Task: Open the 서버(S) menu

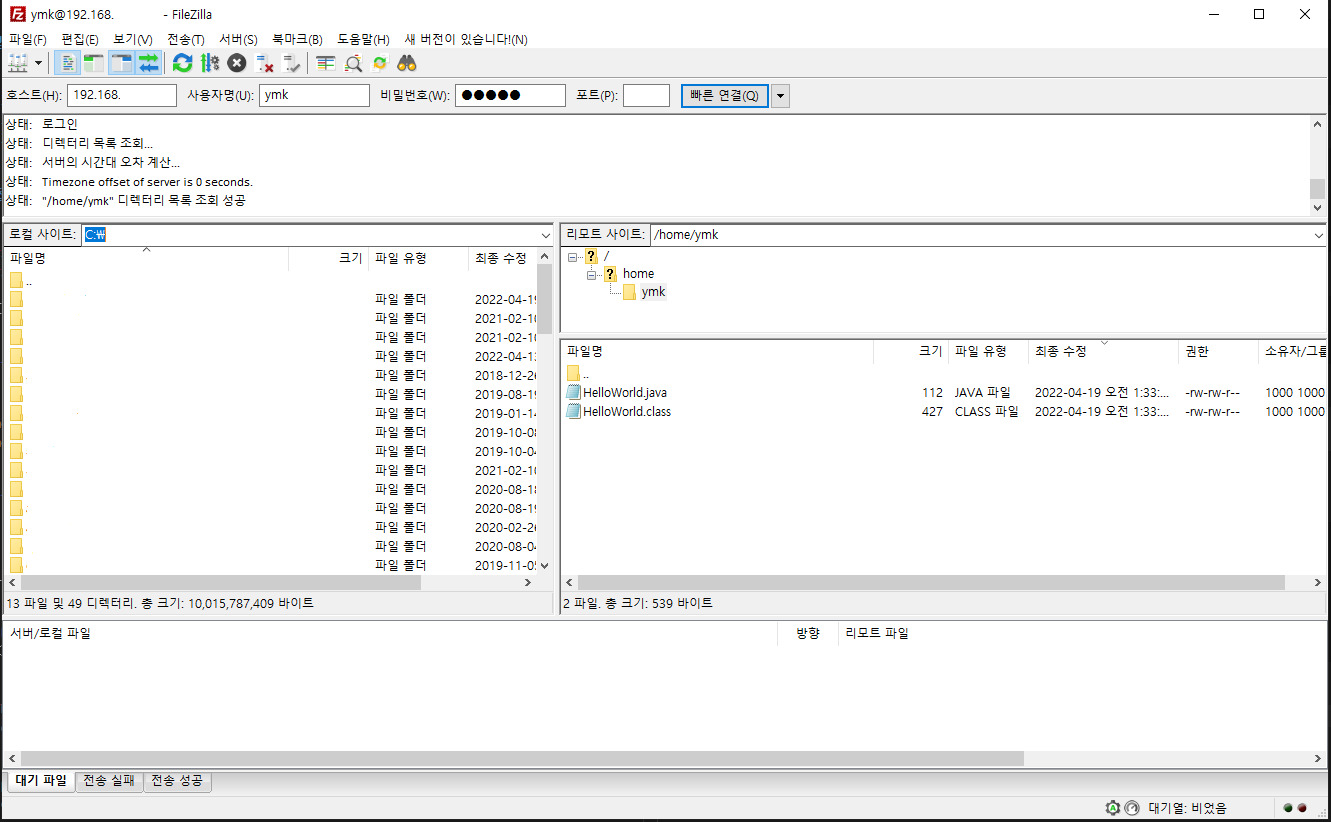Action: click(238, 39)
